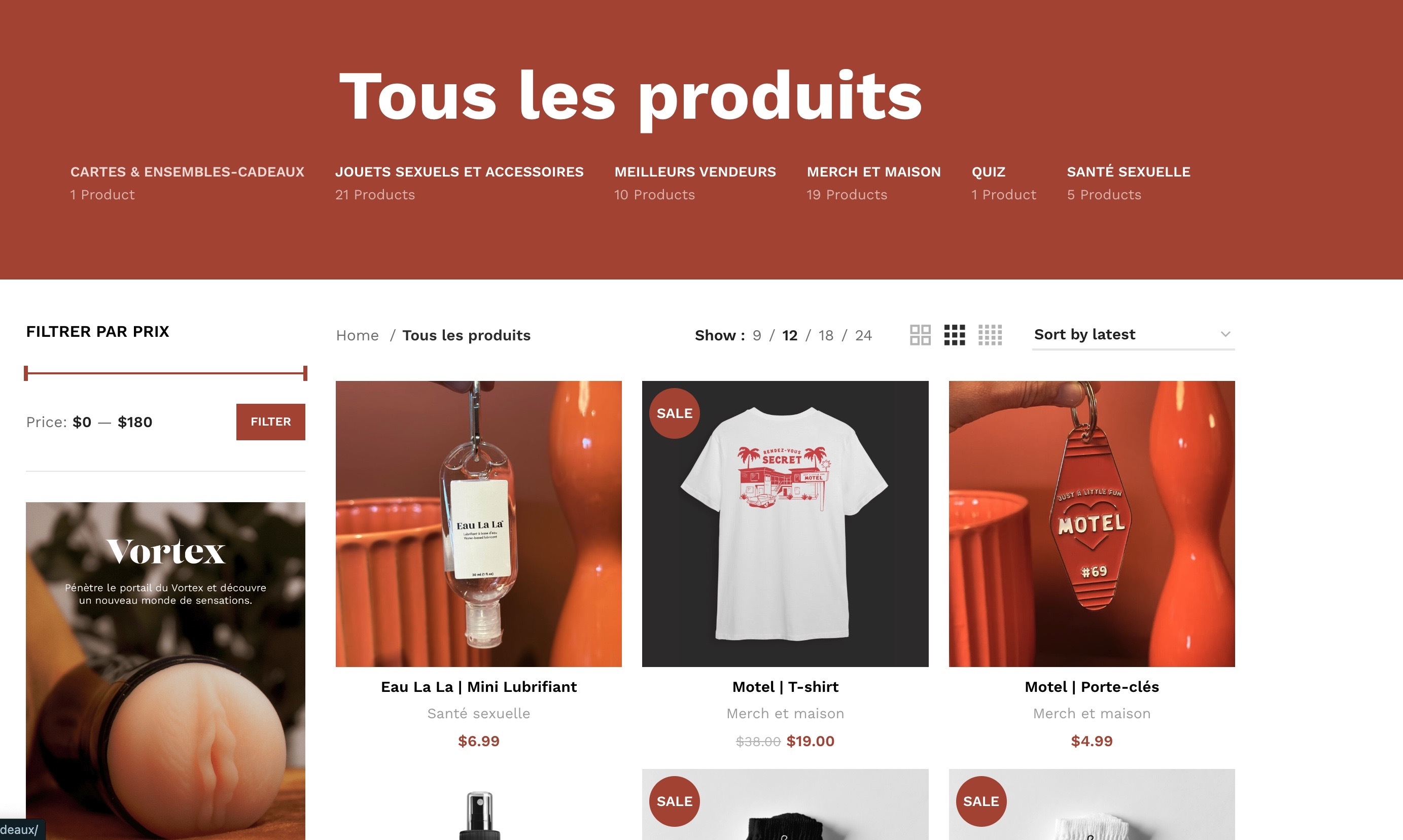Open Motel T-shirt product title
The height and width of the screenshot is (840, 1403).
785,687
